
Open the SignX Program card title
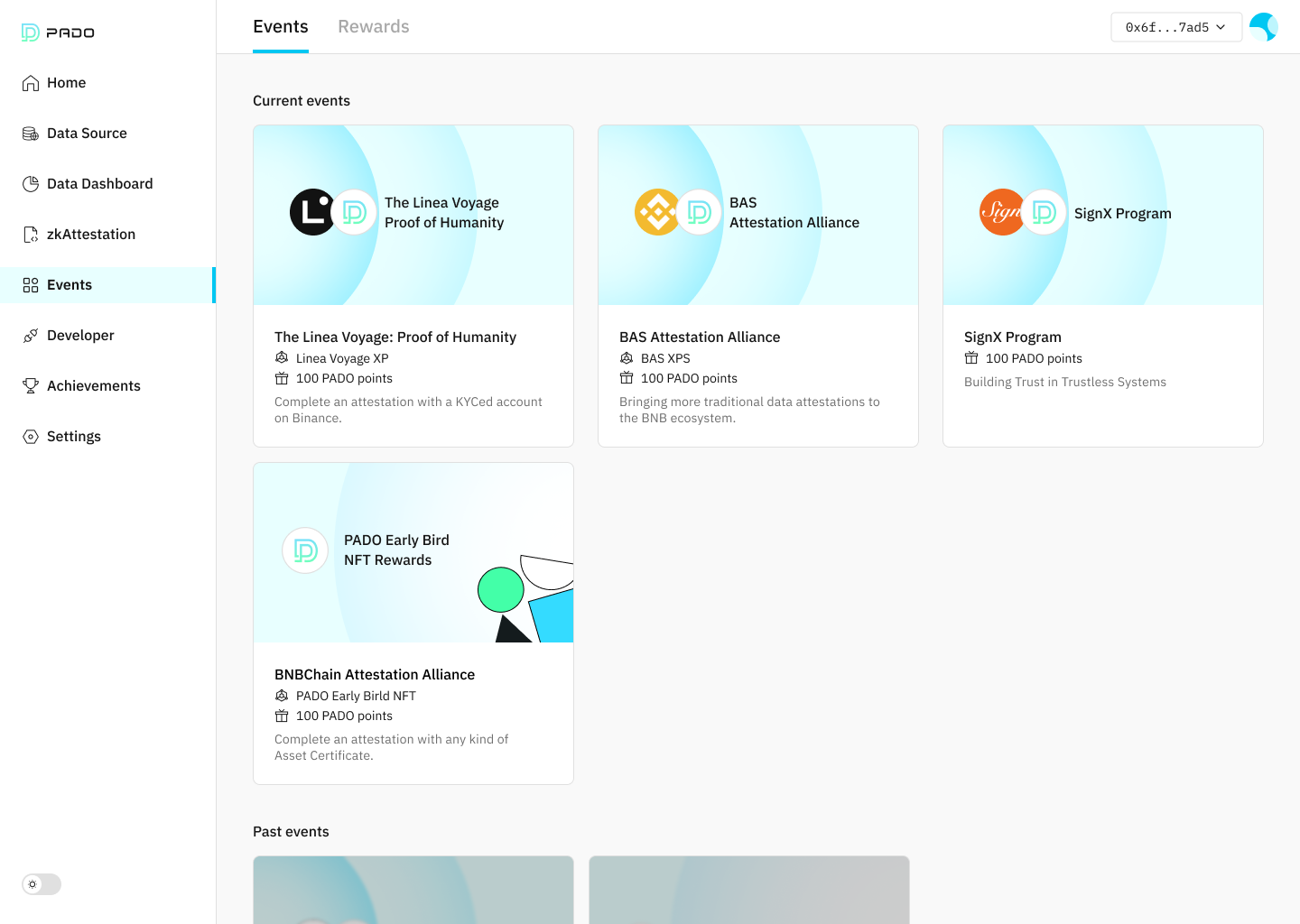(1013, 337)
